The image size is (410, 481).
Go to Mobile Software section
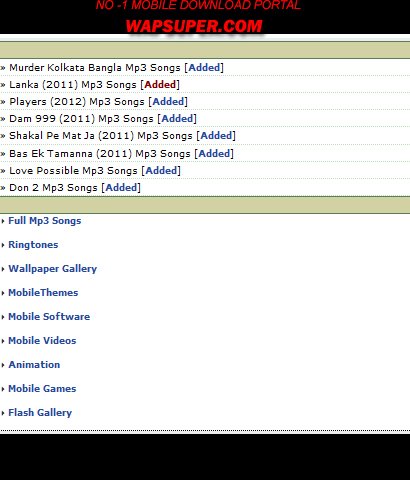(x=49, y=317)
